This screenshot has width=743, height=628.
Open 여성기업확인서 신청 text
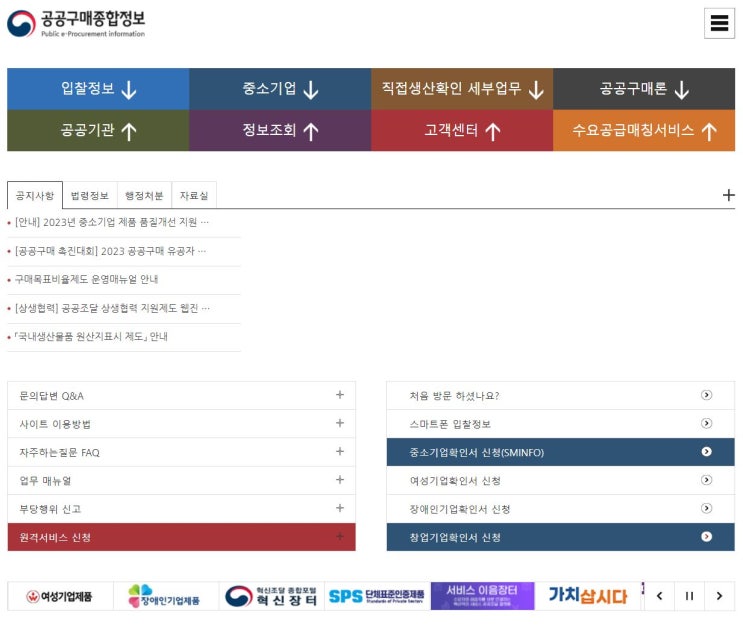pos(455,481)
